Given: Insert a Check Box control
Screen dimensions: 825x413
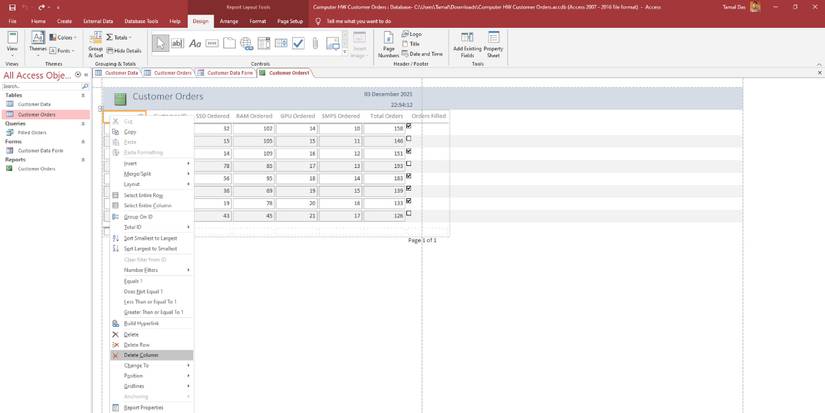Looking at the screenshot, I should [298, 44].
